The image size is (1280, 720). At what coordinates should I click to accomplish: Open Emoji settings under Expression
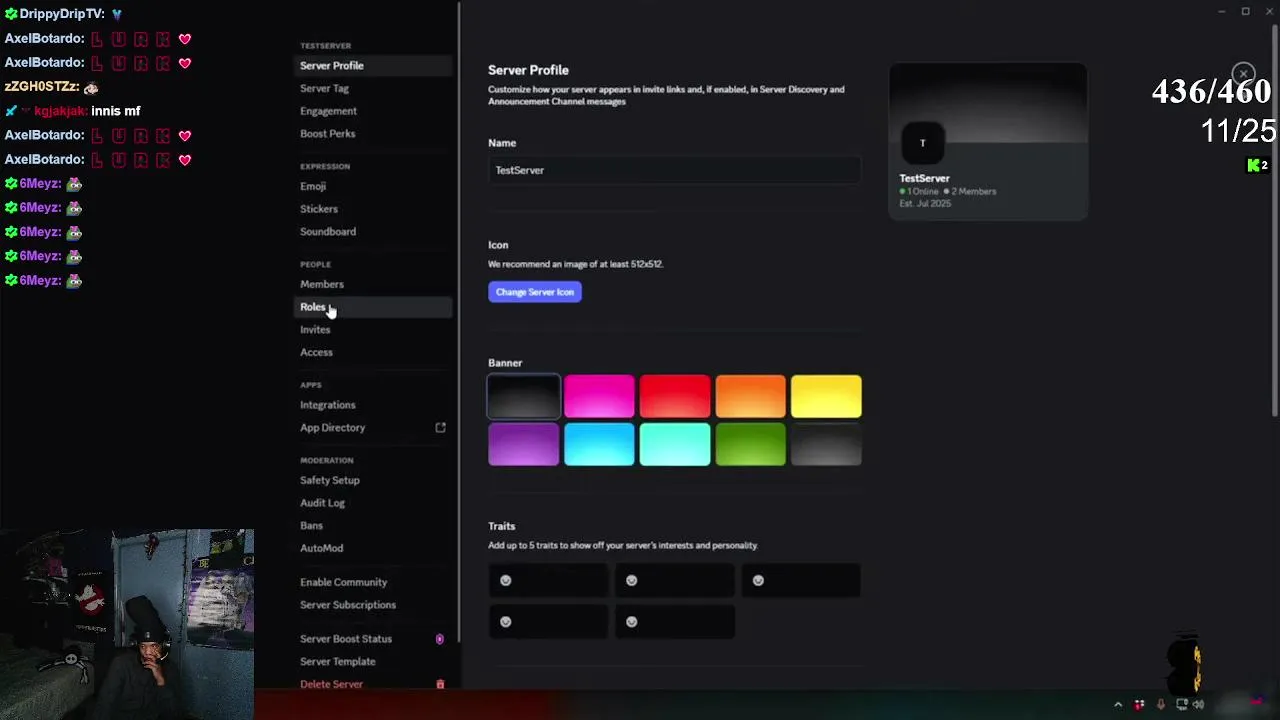(x=375, y=186)
